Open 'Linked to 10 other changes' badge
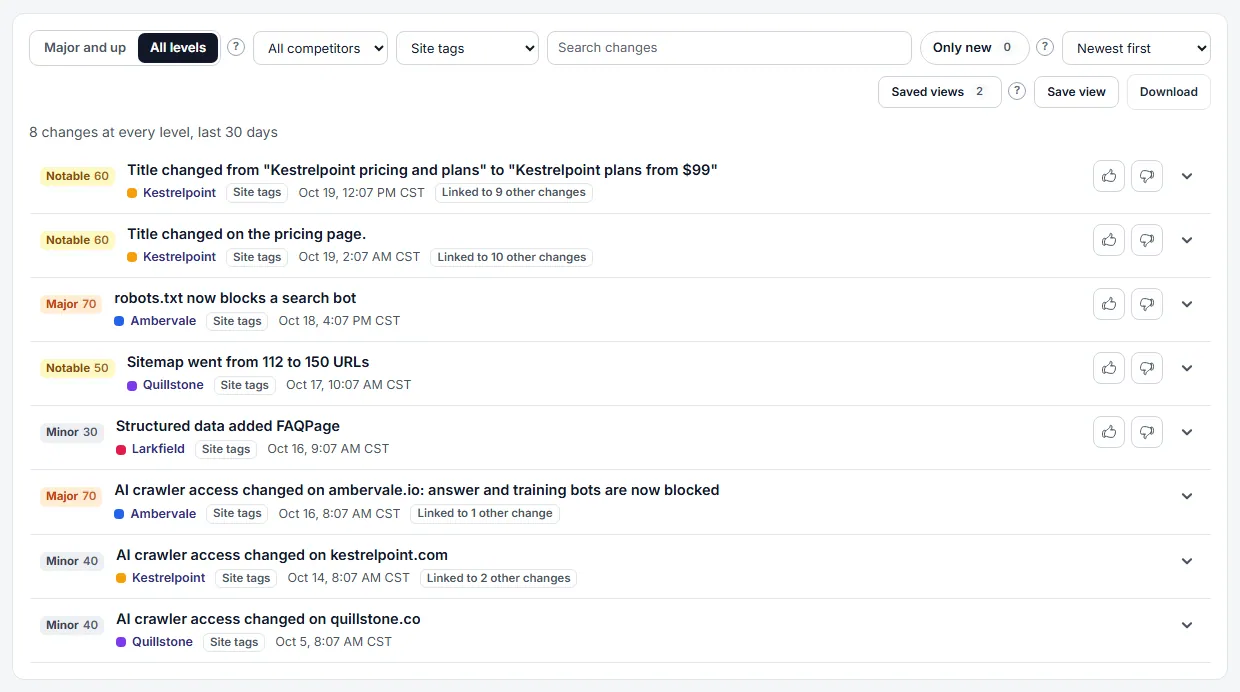This screenshot has height=692, width=1240. click(512, 257)
